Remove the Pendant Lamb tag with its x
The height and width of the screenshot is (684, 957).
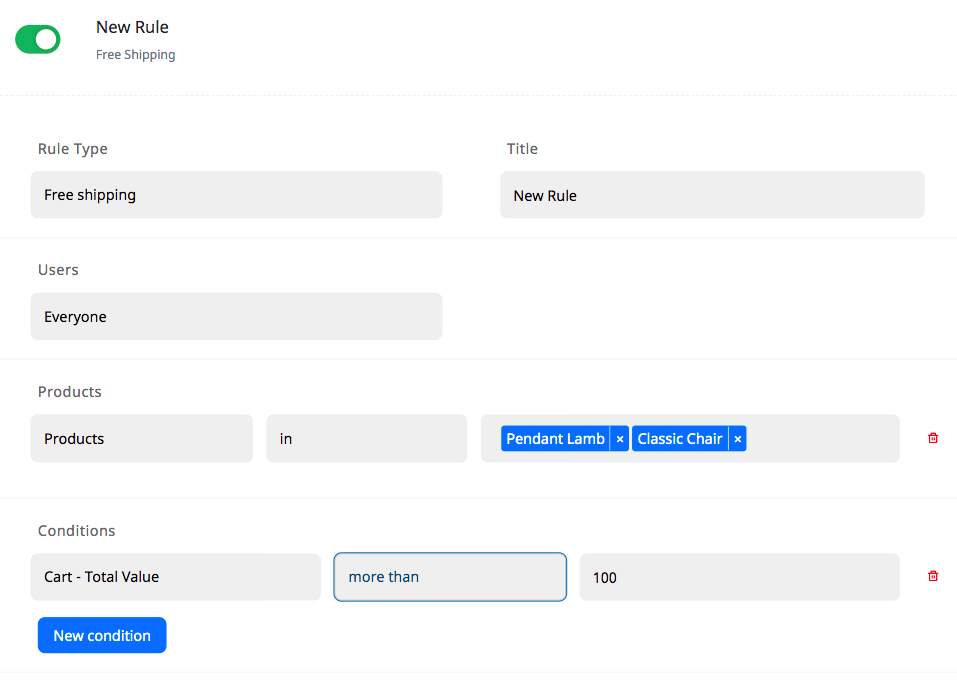(620, 439)
